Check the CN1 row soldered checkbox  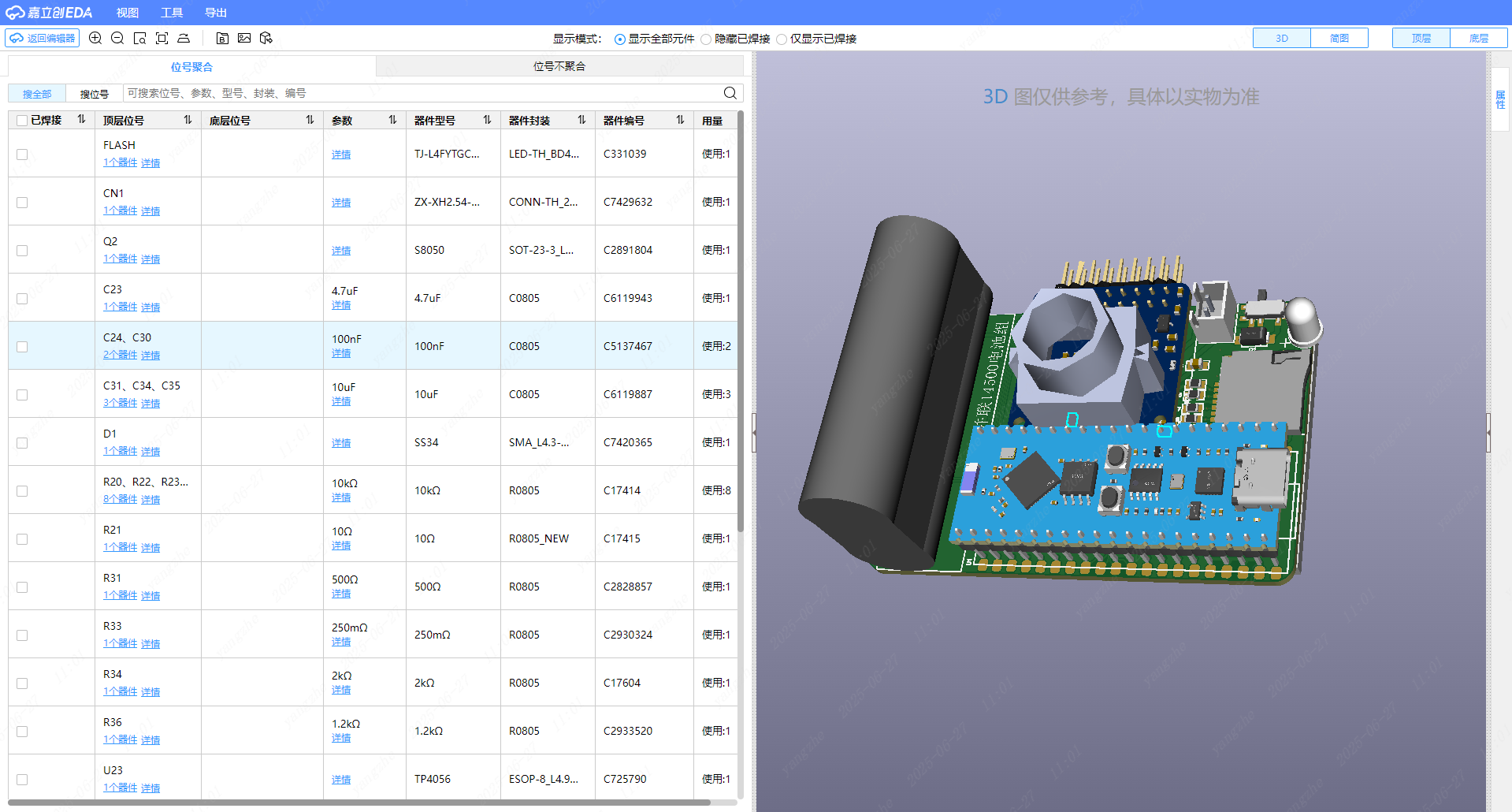tap(22, 203)
